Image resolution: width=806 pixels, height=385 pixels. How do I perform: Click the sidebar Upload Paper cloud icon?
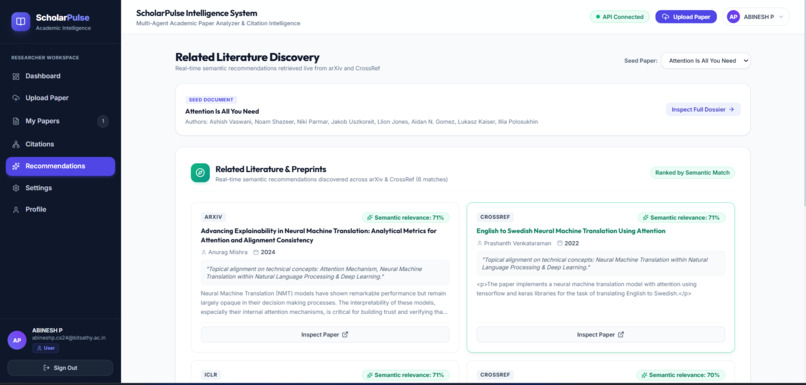point(16,98)
